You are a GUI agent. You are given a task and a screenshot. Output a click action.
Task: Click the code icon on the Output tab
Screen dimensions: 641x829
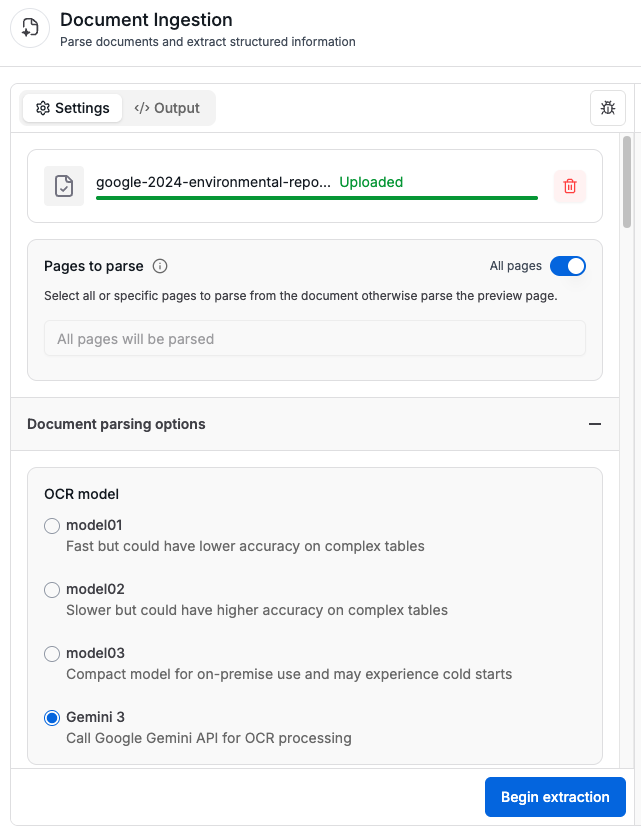140,108
